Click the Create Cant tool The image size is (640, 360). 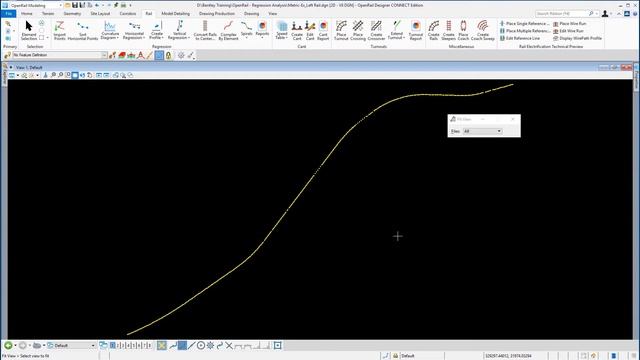coord(297,31)
